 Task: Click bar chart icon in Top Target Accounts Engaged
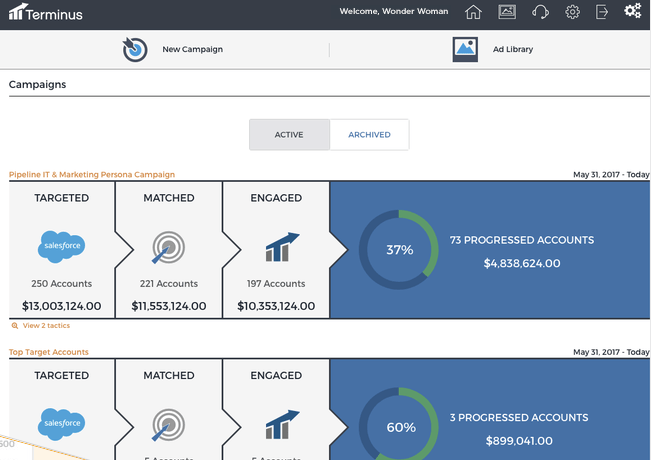(282, 425)
